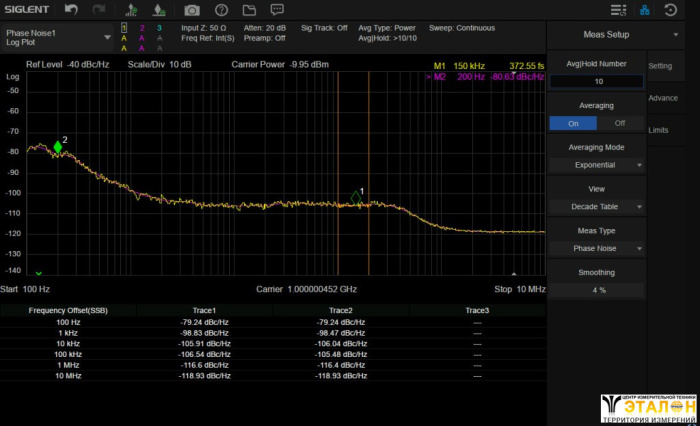Click the peak search marker icon
Viewport: 700px width, 426px height.
coord(131,10)
